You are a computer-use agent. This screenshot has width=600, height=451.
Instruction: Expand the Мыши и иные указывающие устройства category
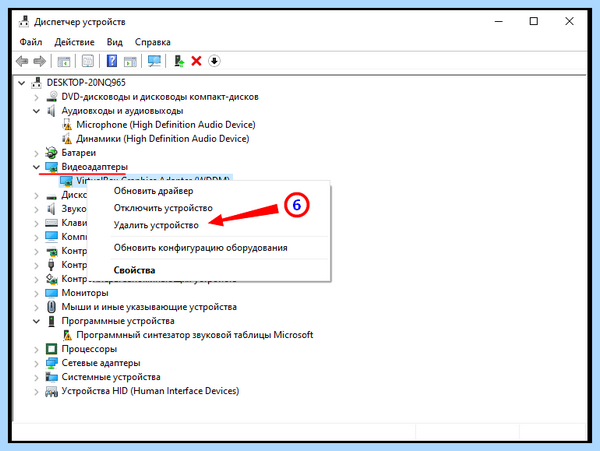(x=36, y=308)
